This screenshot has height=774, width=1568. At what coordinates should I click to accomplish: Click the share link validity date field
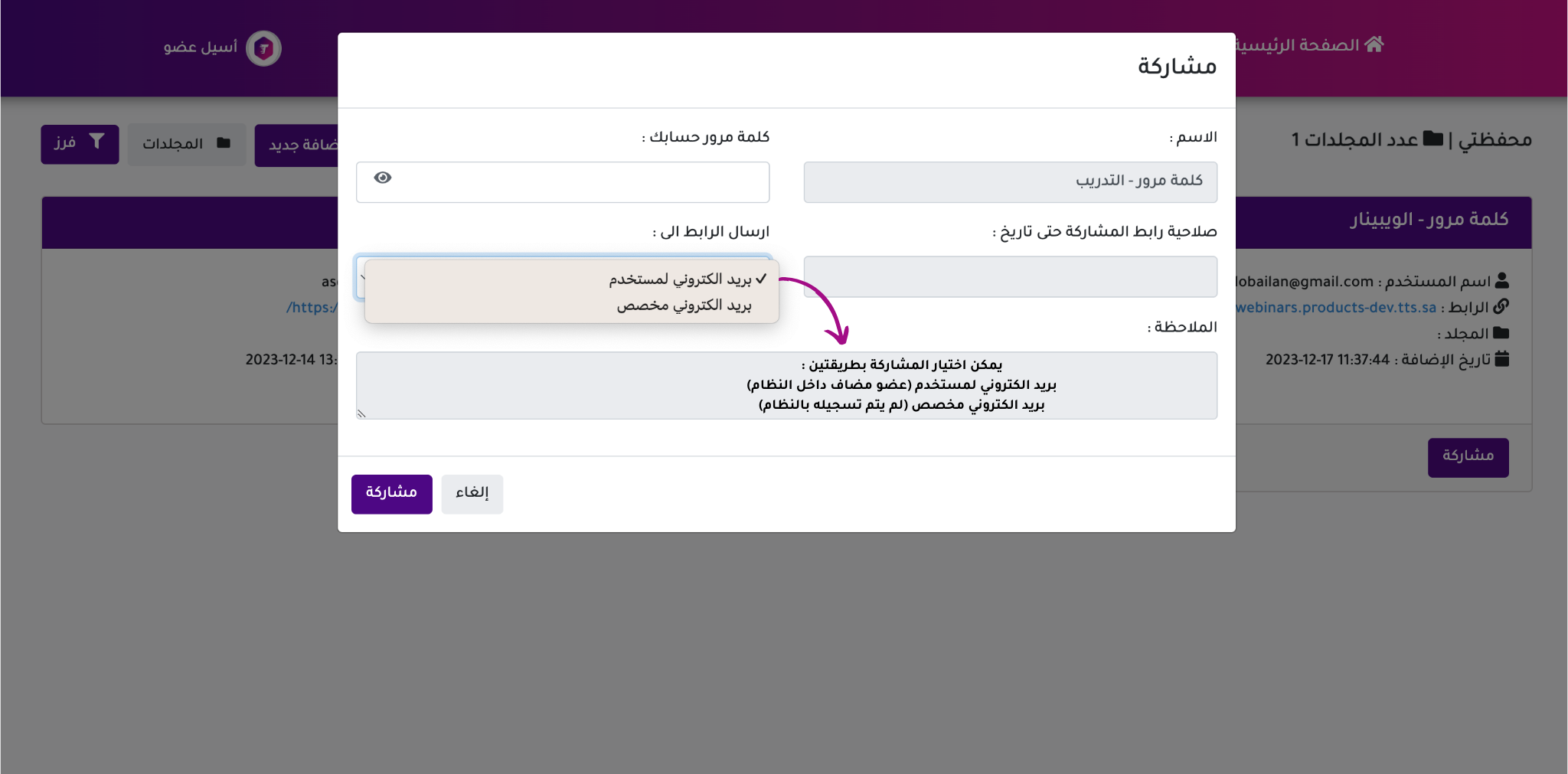click(1010, 276)
